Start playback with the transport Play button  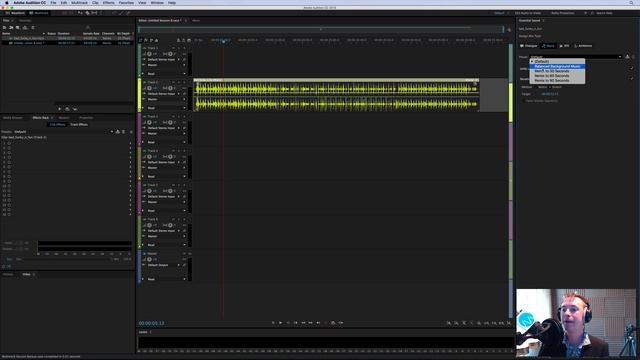pyautogui.click(x=280, y=322)
